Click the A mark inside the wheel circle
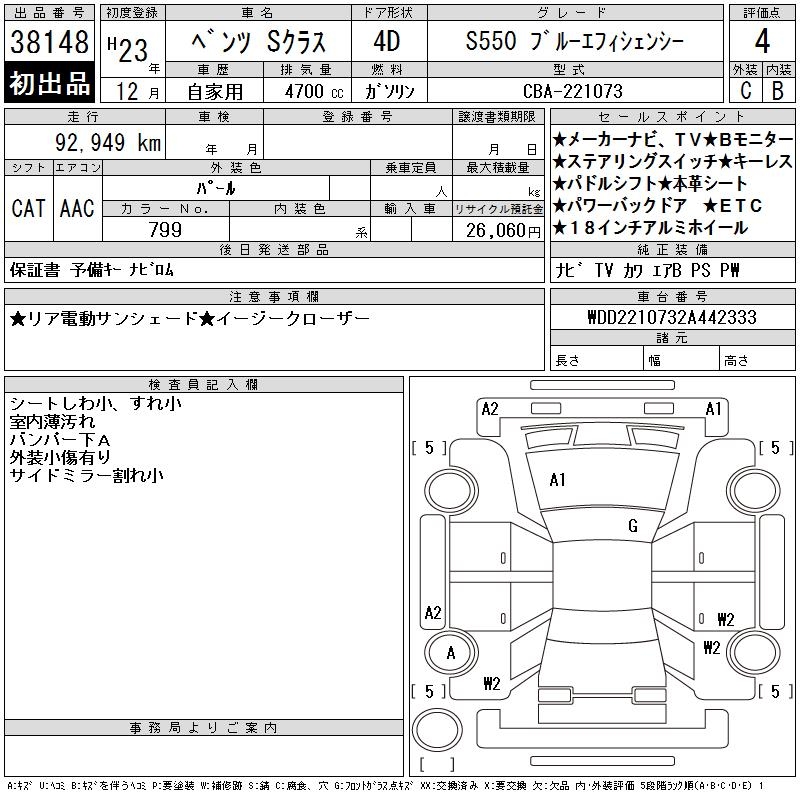The width and height of the screenshot is (800, 800). click(451, 653)
